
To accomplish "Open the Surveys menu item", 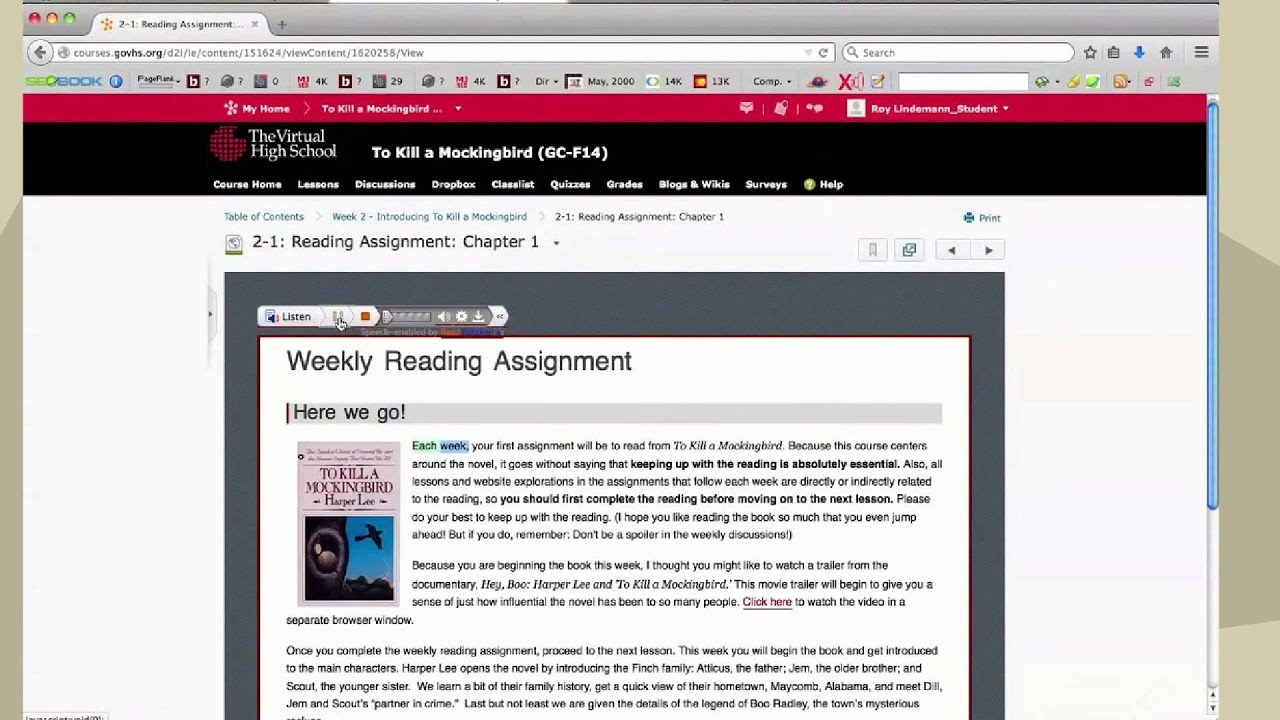I will coord(766,184).
